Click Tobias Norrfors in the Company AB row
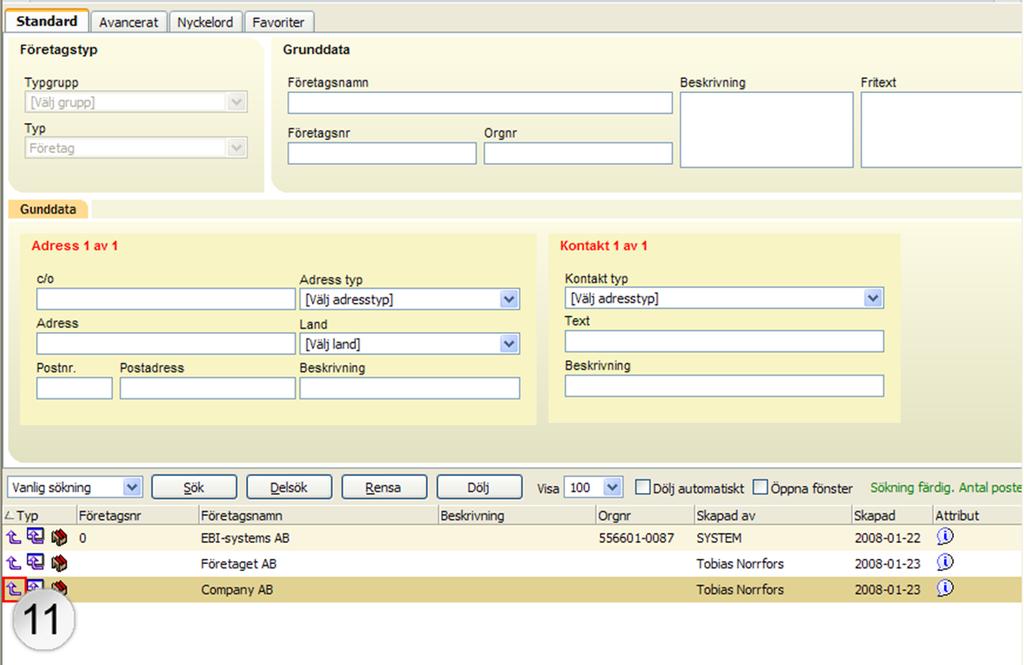 (740, 589)
